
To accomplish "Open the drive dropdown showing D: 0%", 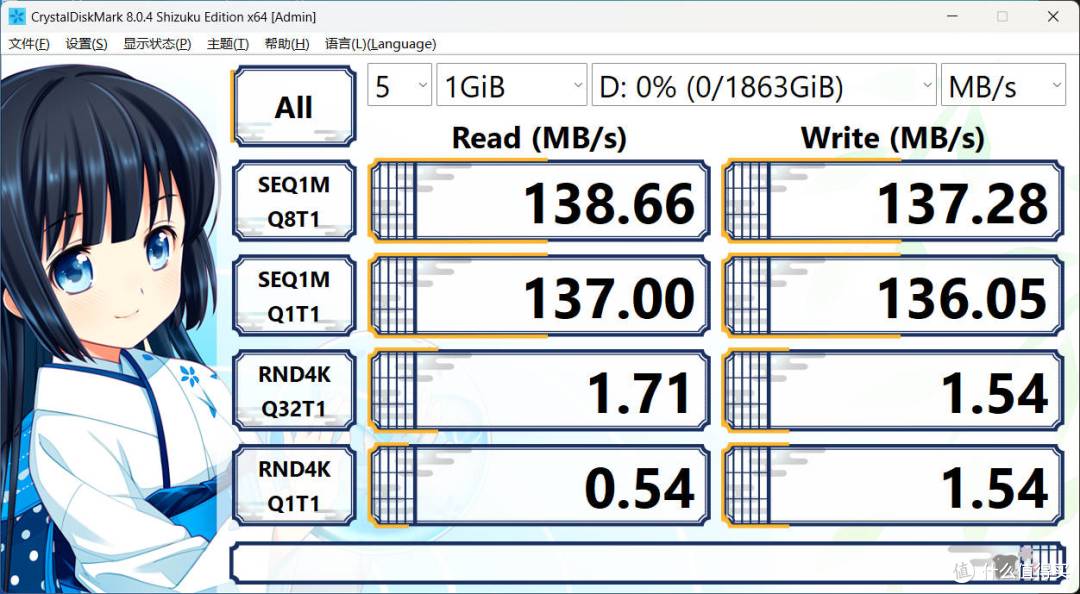I will [764, 85].
